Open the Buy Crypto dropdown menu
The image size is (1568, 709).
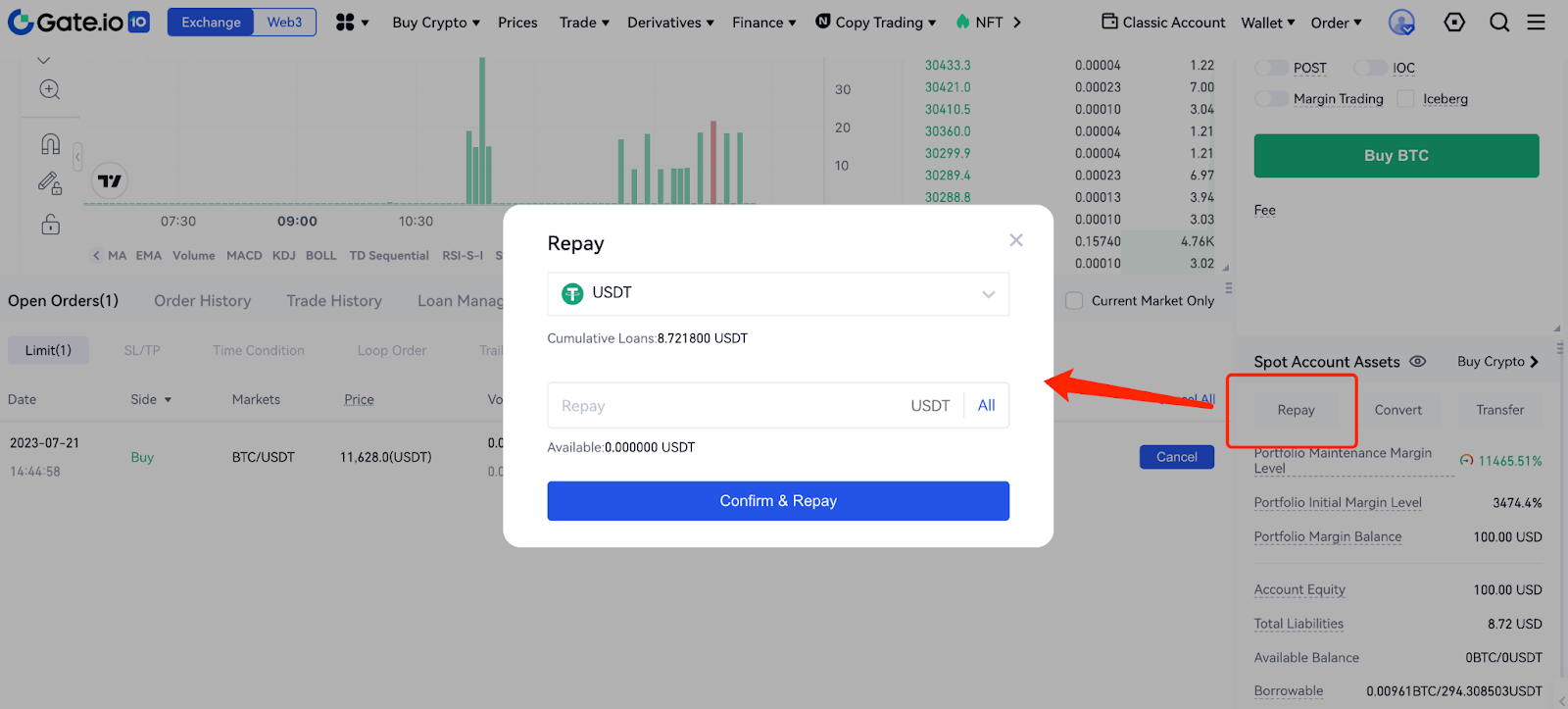click(435, 23)
